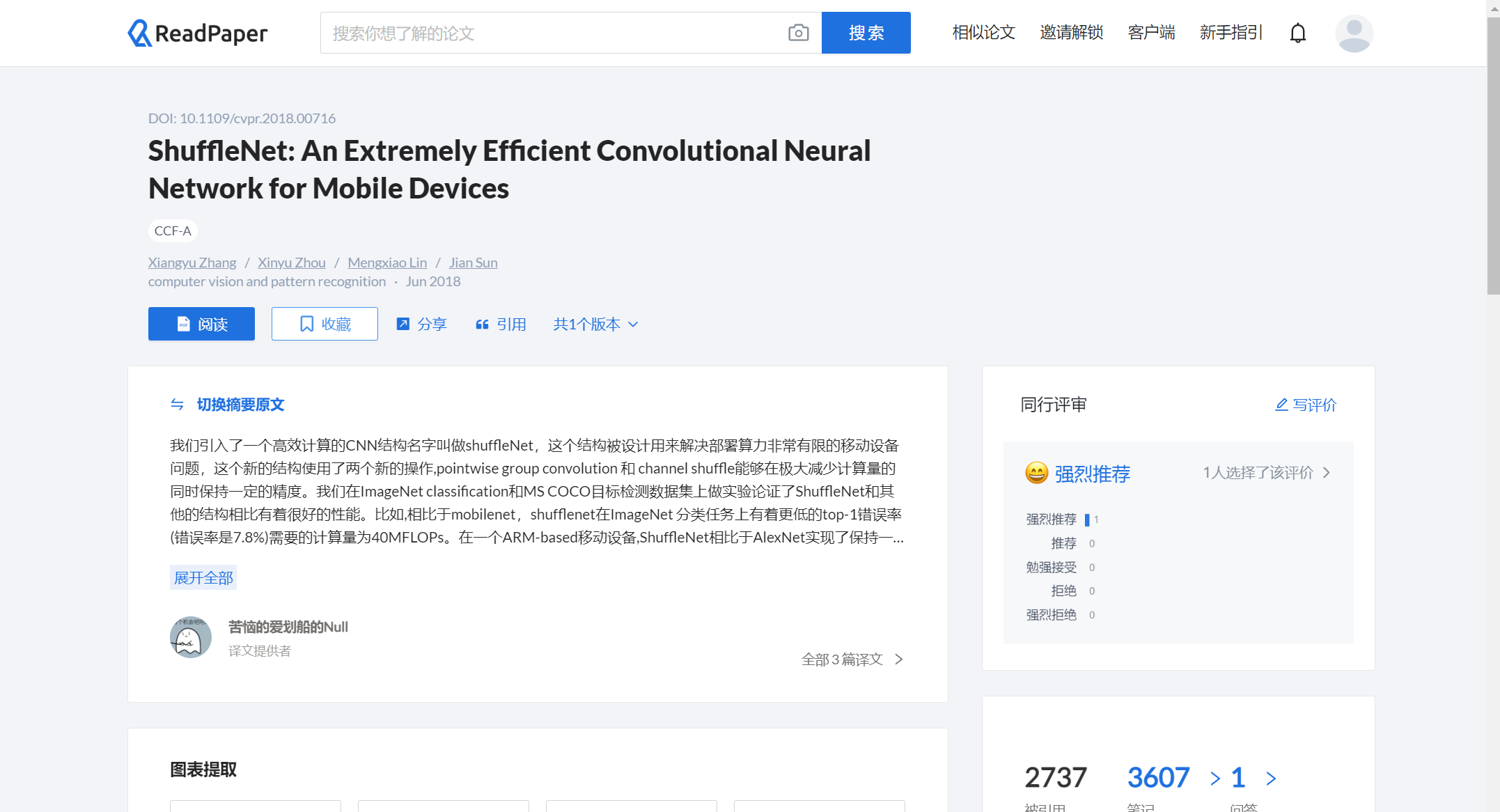Click 写评价 to write a review

point(1314,405)
